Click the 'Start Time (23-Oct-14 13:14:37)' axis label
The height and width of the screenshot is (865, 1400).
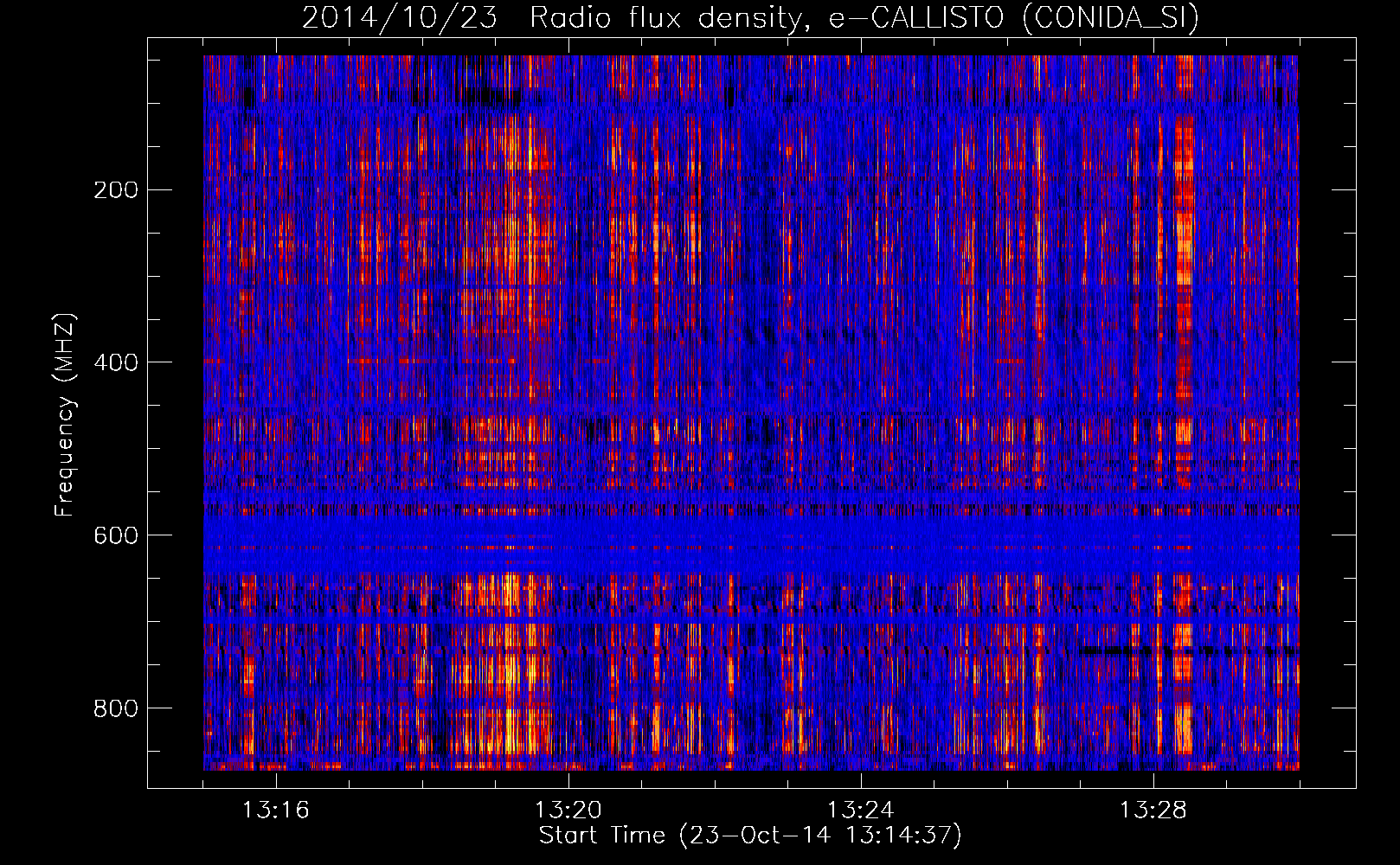point(750,836)
